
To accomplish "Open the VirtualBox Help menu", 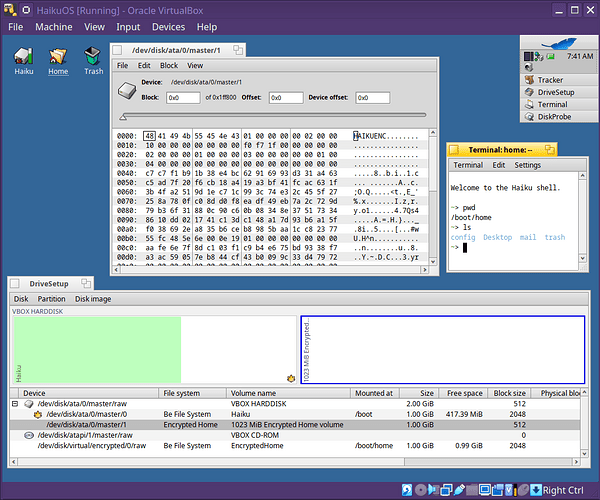I will click(207, 27).
